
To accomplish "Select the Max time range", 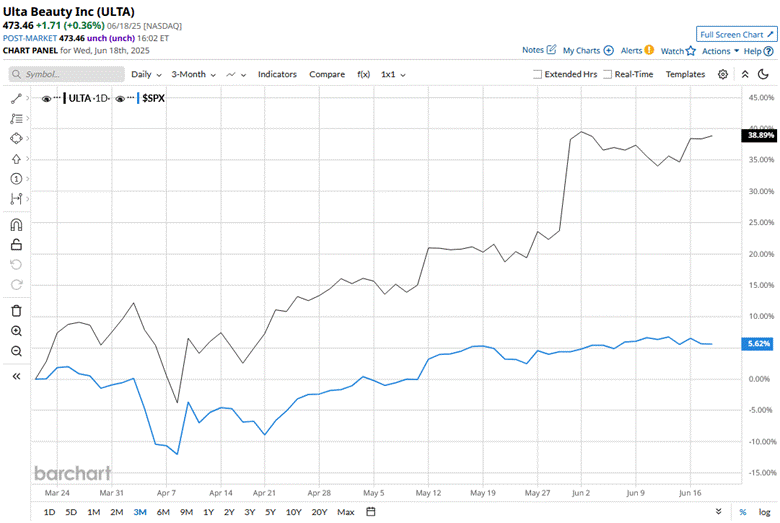I will point(346,512).
